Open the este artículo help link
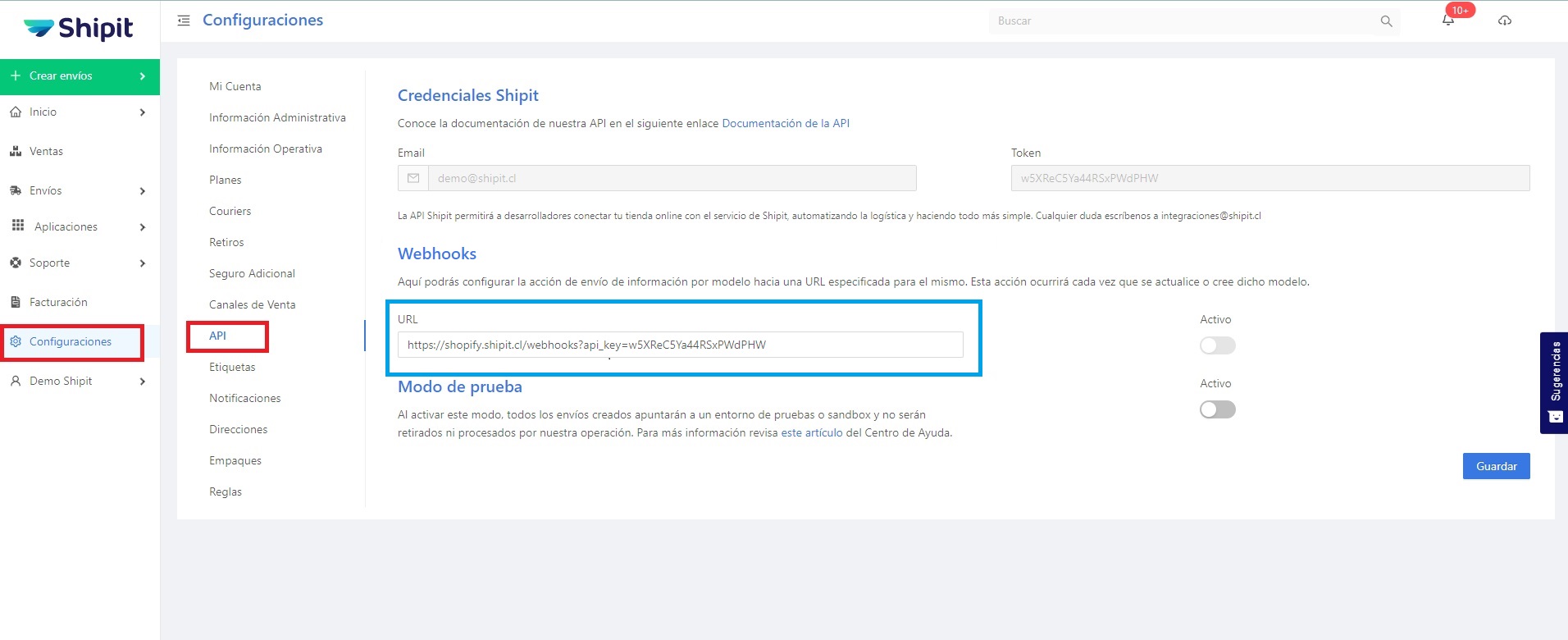Screen dimensions: 1568x640 812,432
